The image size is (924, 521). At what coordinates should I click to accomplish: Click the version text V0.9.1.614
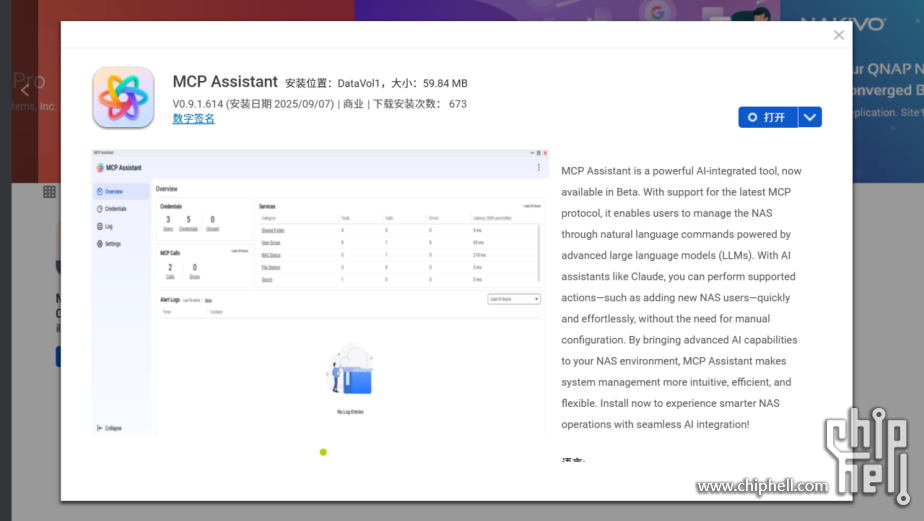coord(197,104)
